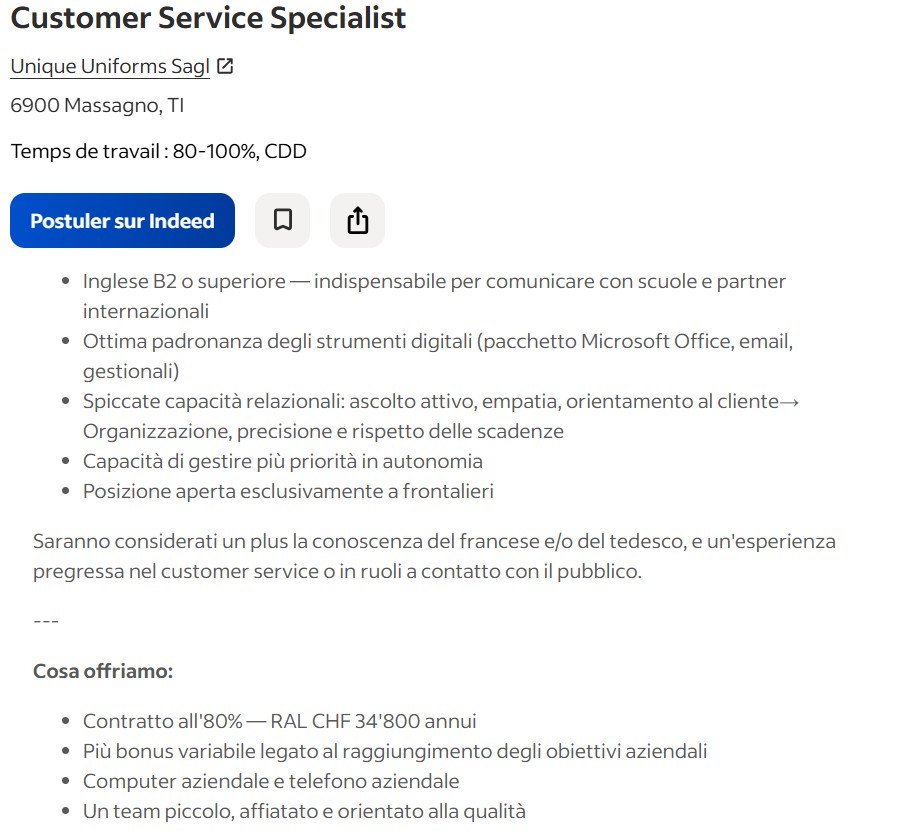Click the bonus variabile bullet text
Screen dimensions: 915x831
[x=395, y=751]
